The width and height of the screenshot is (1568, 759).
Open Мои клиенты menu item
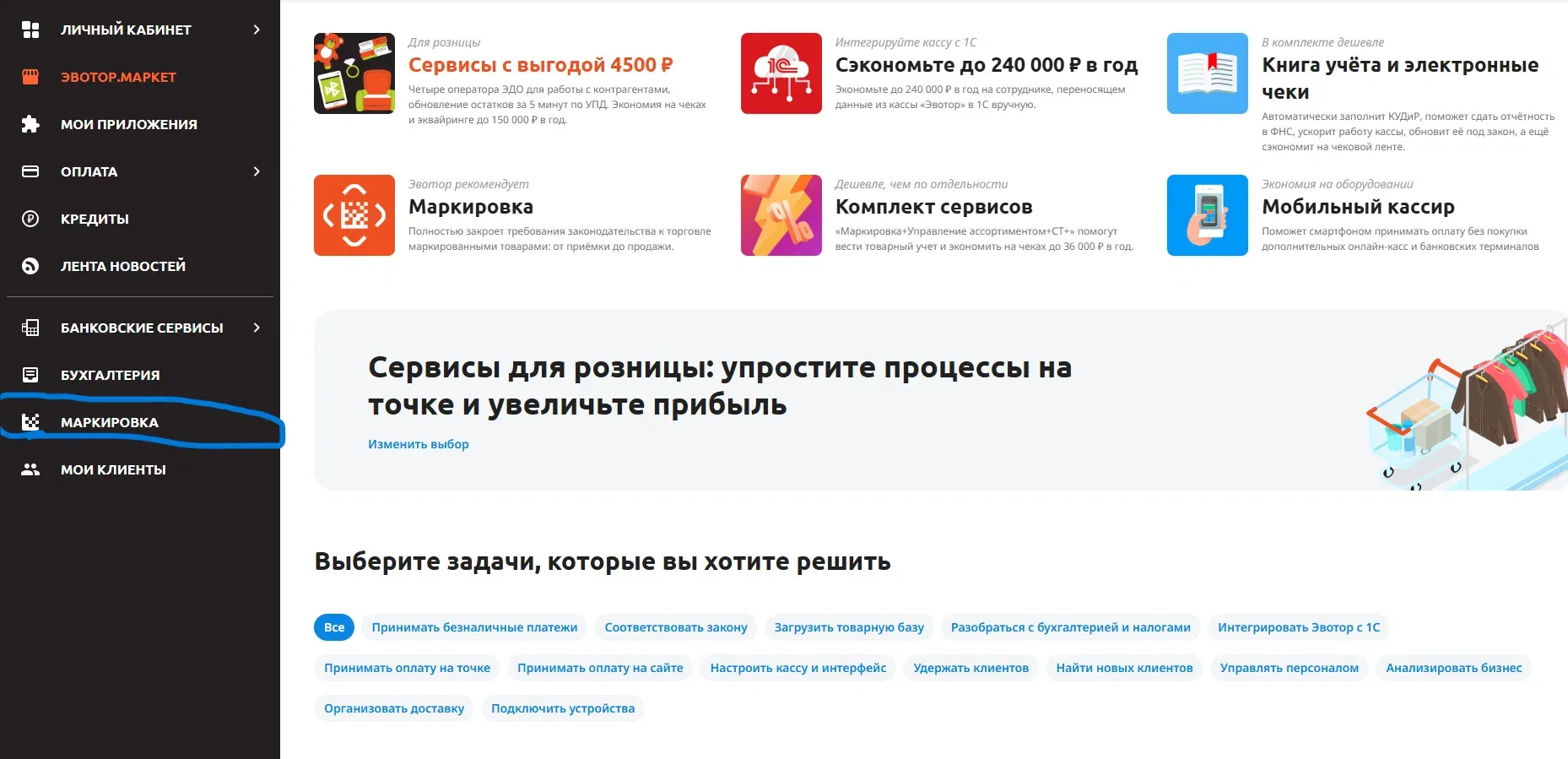[113, 469]
